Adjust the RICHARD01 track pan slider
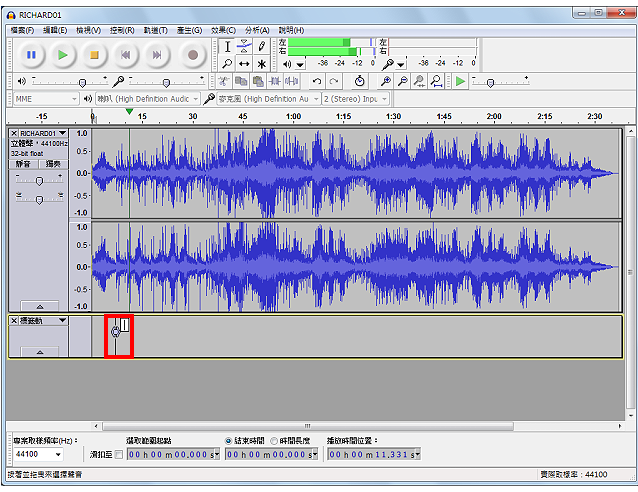 tap(39, 198)
